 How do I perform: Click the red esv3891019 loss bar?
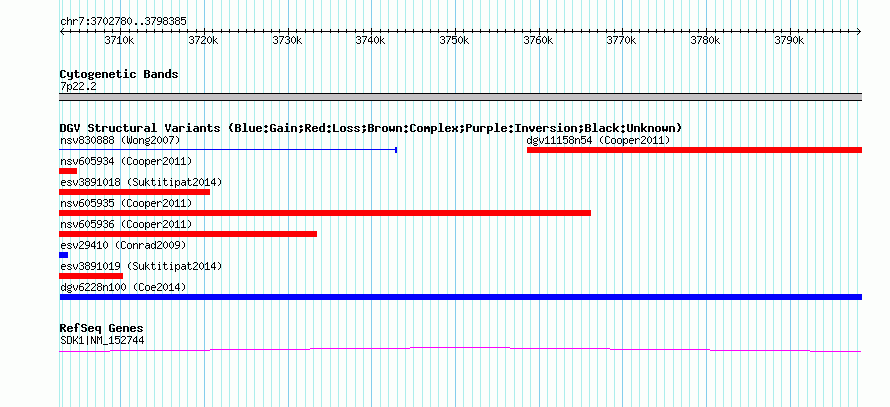[91, 276]
